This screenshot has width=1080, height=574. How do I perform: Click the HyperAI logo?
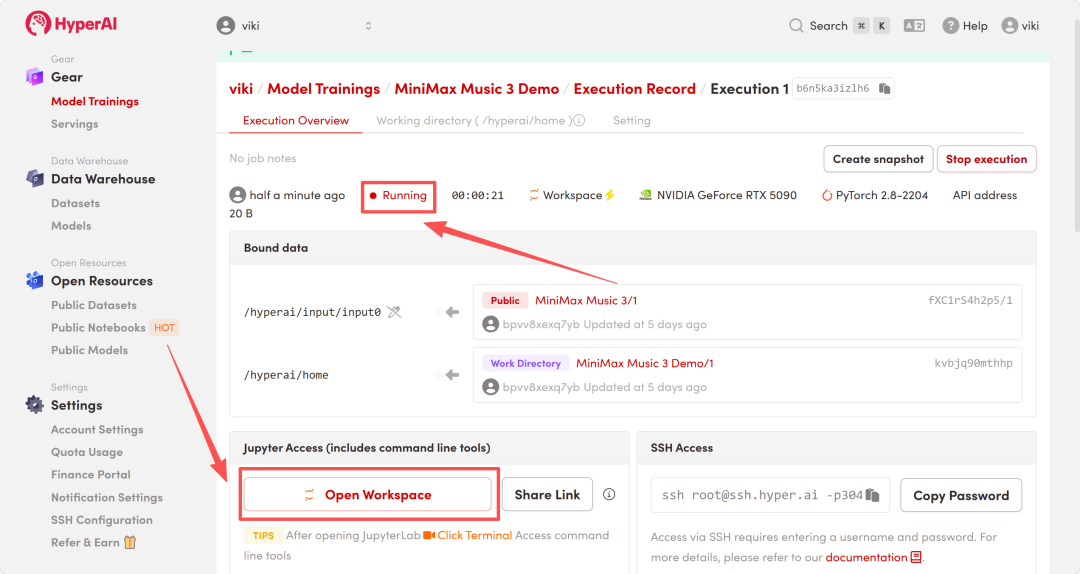point(71,24)
